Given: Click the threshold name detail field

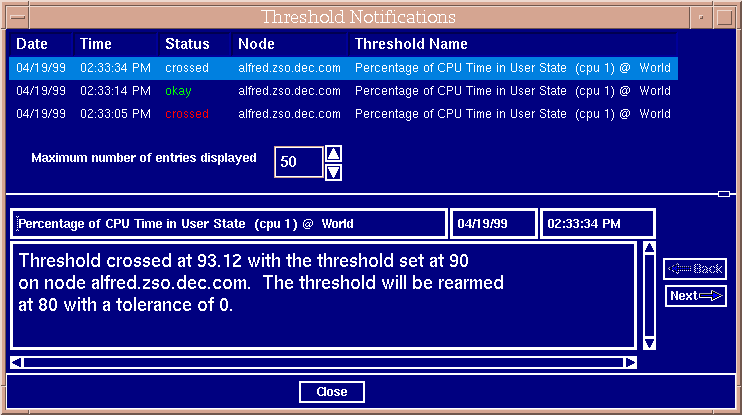Looking at the screenshot, I should click(x=229, y=223).
